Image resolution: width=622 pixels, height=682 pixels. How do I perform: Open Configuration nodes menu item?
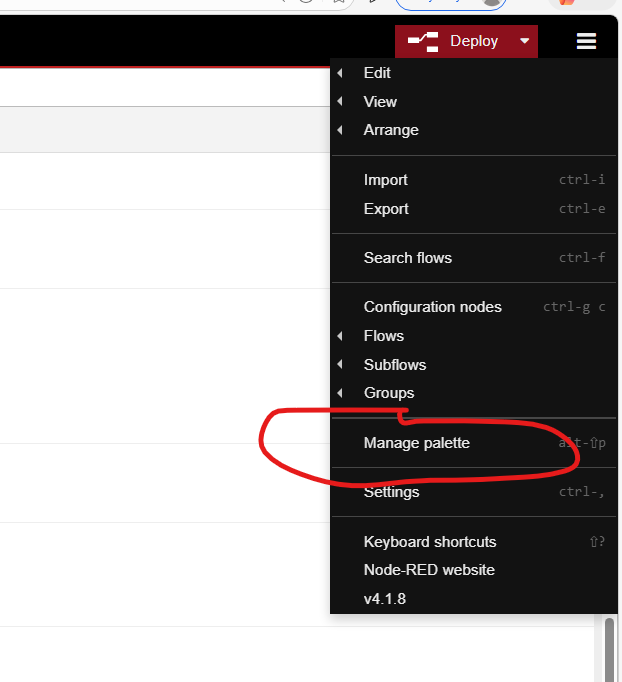point(433,307)
